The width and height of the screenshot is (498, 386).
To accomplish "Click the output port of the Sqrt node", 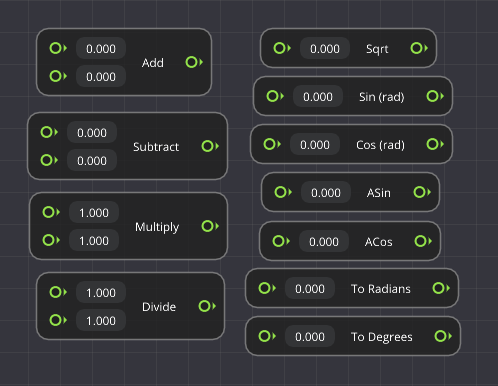I will tap(419, 48).
